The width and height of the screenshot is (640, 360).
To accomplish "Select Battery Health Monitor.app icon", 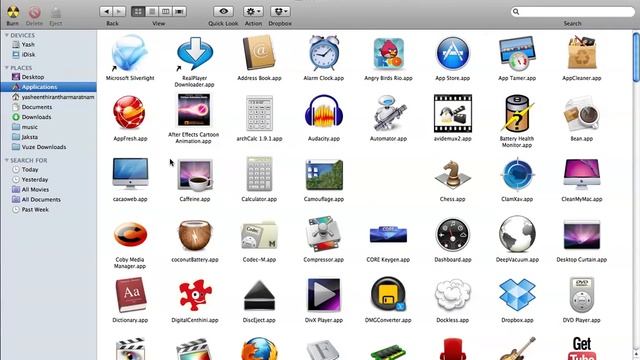I will tap(517, 113).
